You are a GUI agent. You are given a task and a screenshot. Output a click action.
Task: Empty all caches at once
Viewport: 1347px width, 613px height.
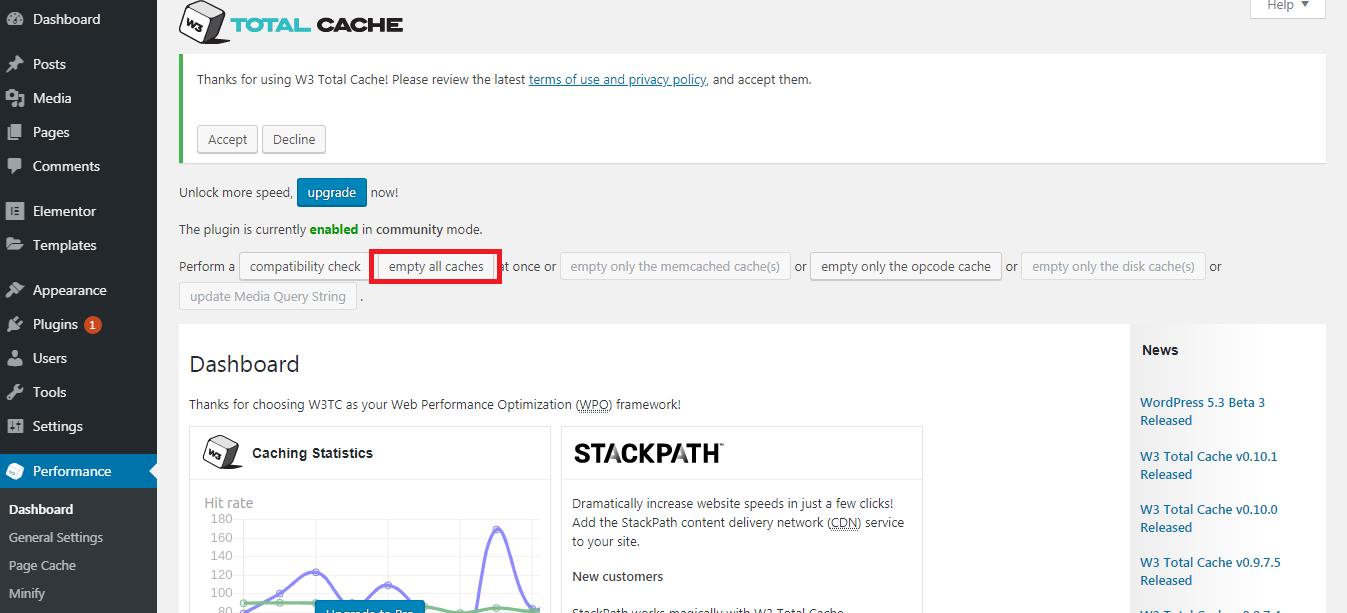click(x=436, y=267)
